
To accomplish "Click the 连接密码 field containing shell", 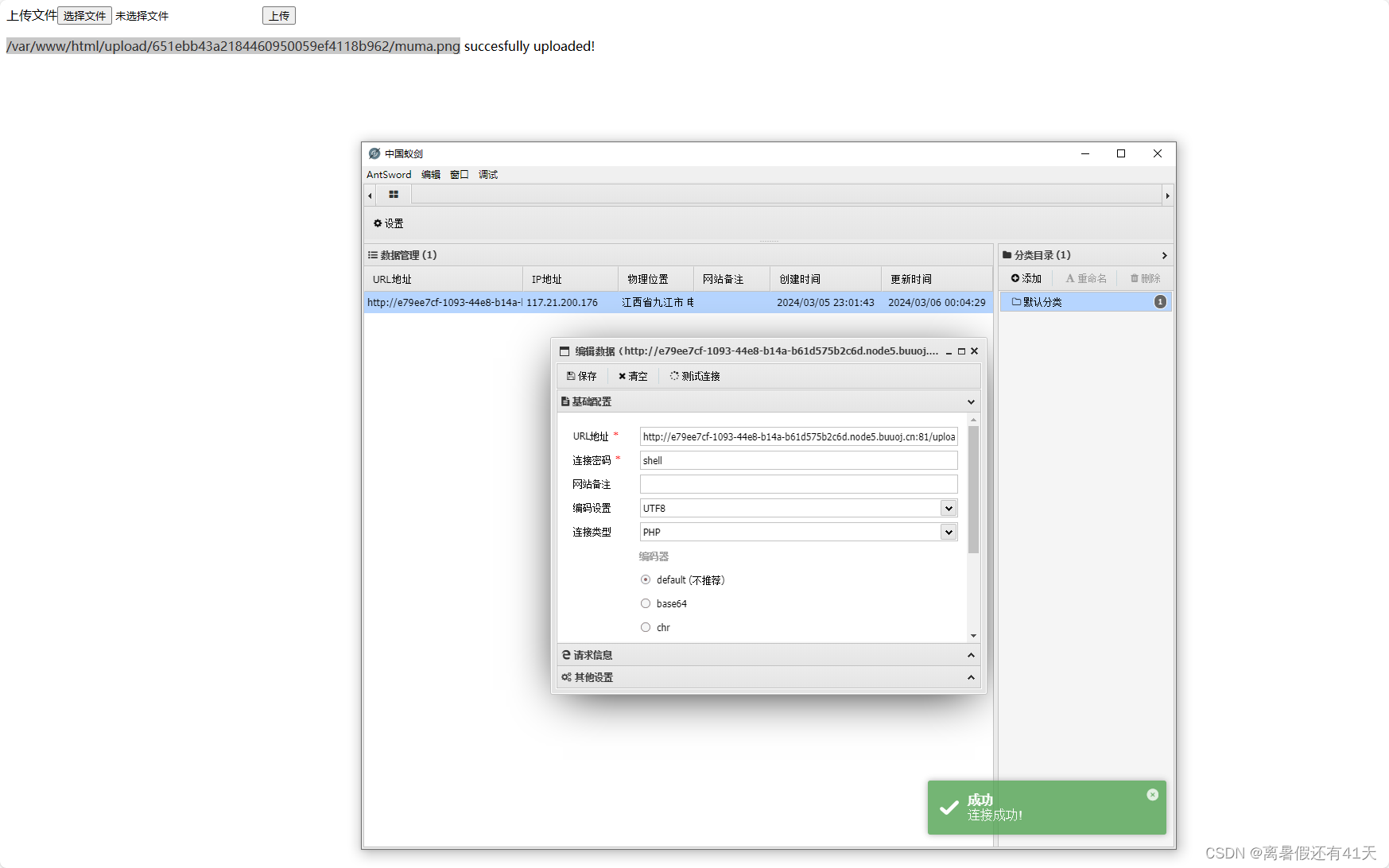I will coord(798,460).
